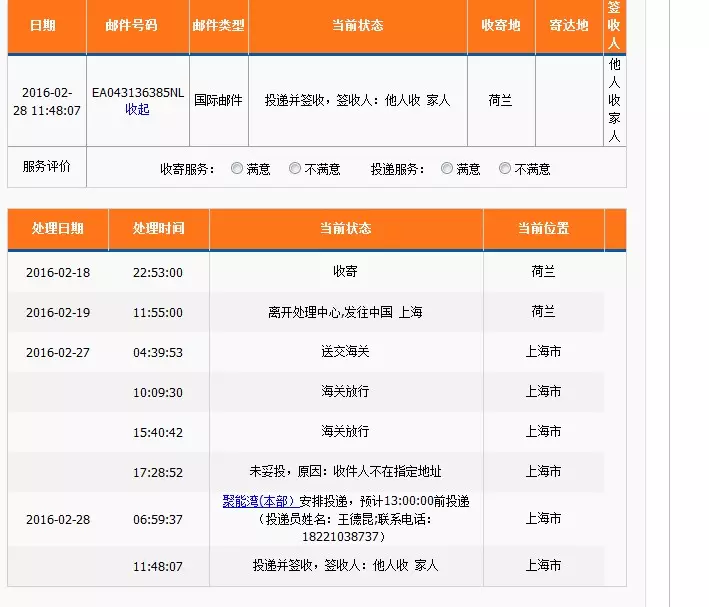The height and width of the screenshot is (607, 709).
Task: Click date cell 2016-02-18
Action: [58, 273]
